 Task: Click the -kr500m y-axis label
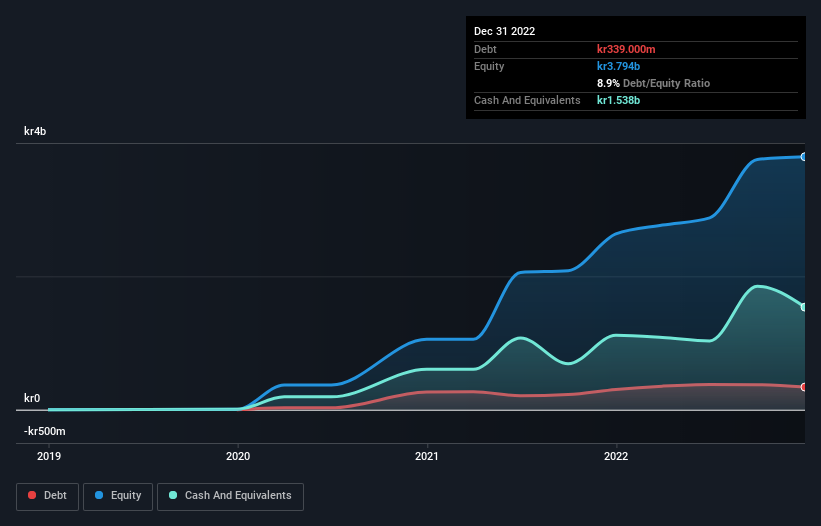coord(45,431)
